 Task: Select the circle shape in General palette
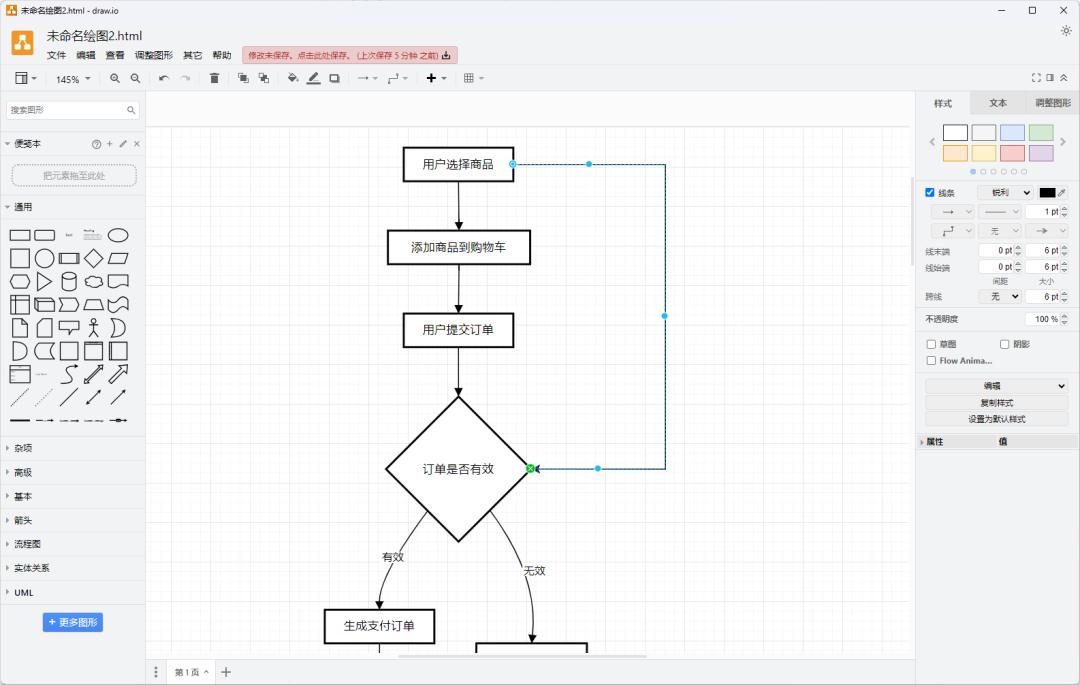(x=45, y=259)
